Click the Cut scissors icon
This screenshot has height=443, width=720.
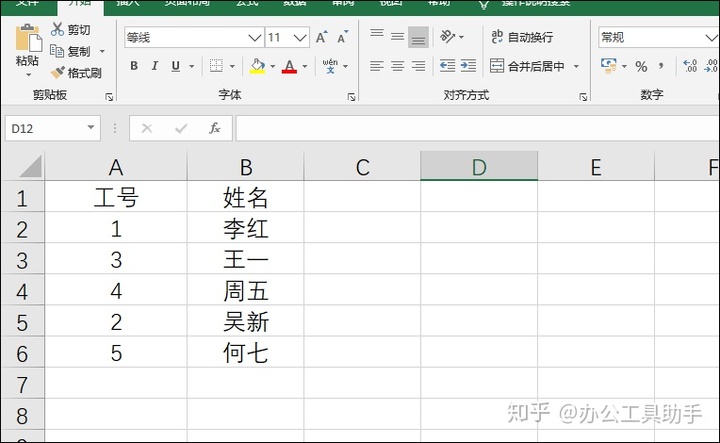coord(57,29)
